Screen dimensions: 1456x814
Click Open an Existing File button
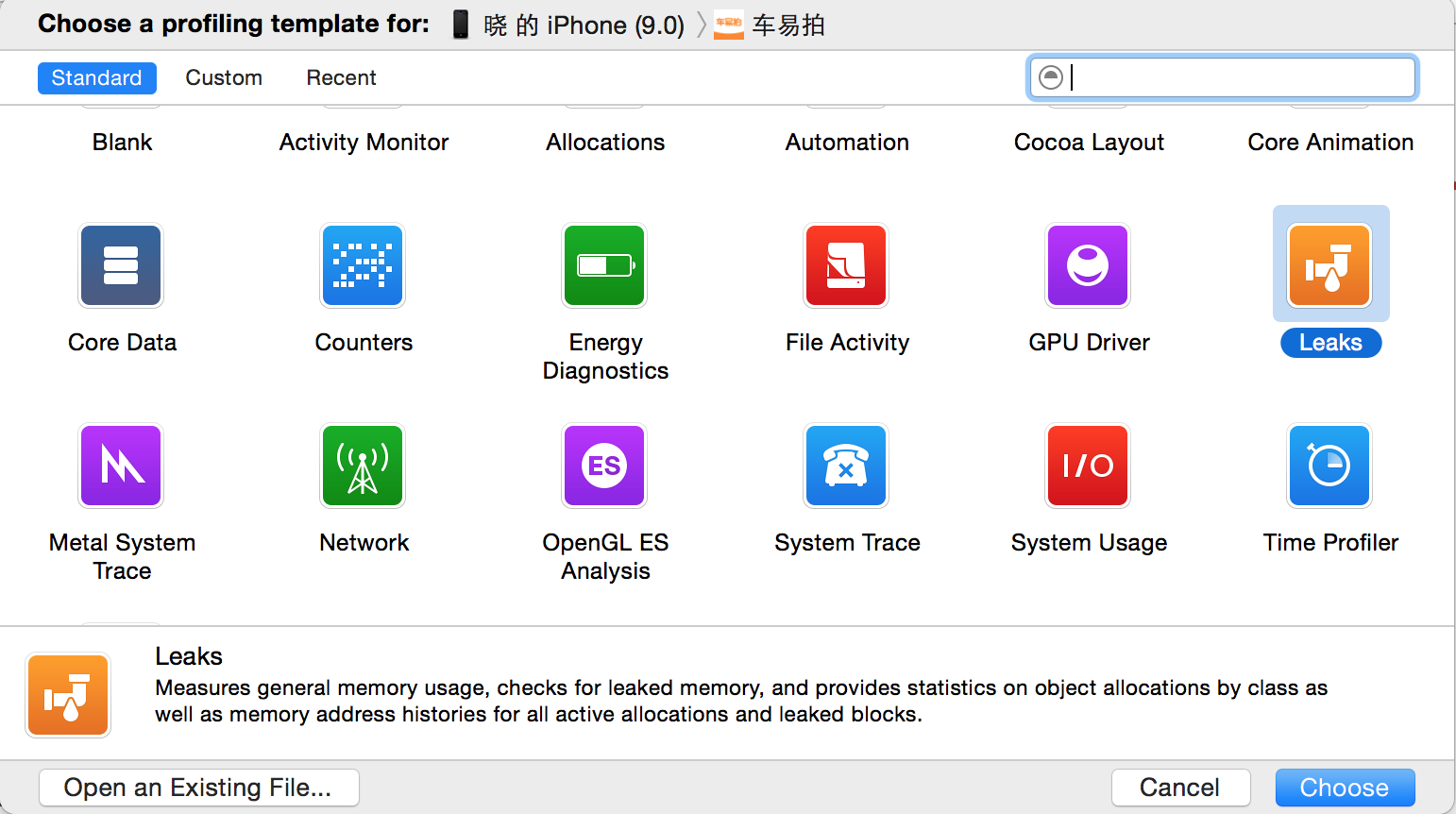pyautogui.click(x=198, y=788)
